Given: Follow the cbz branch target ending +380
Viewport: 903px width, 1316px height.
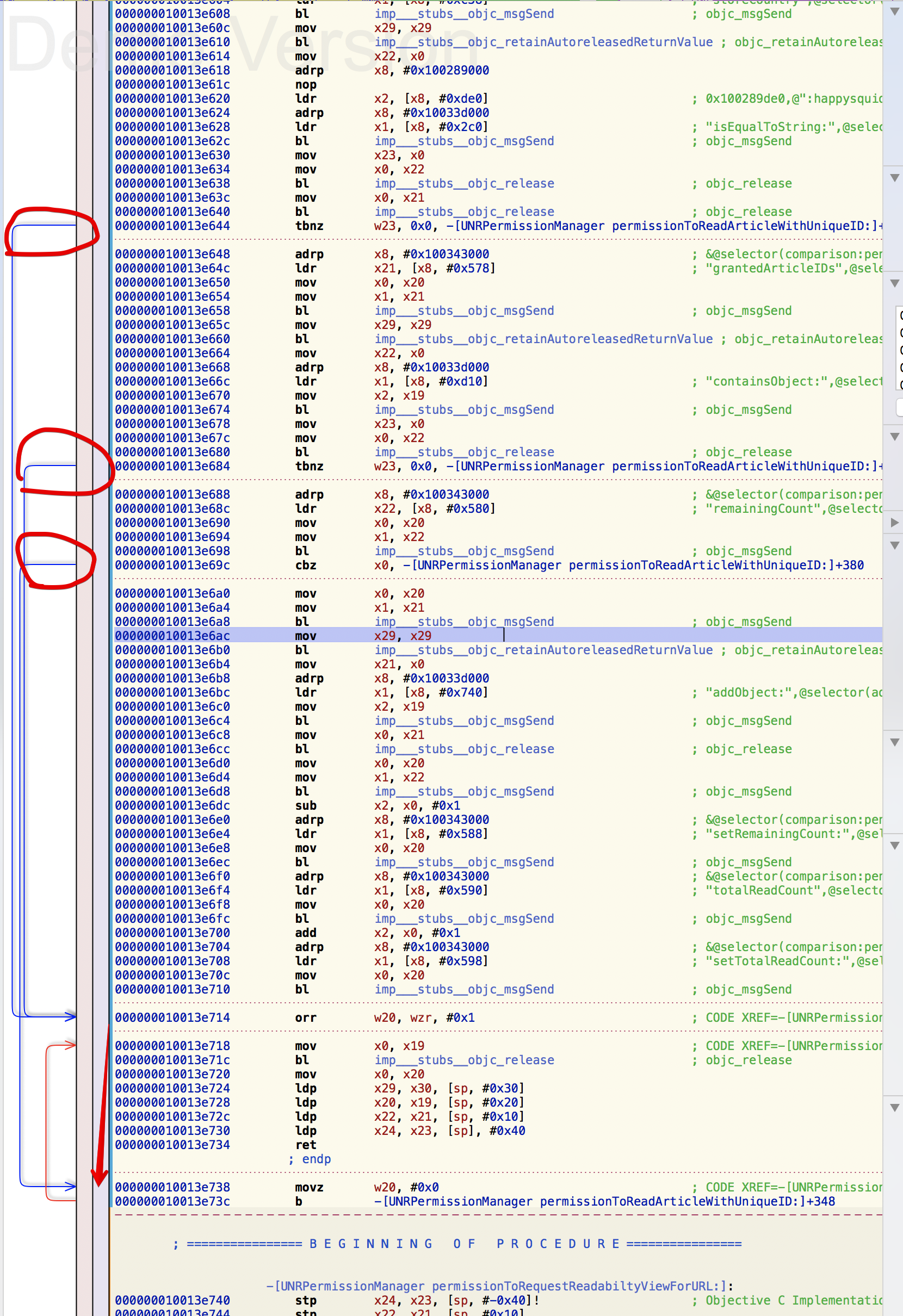Looking at the screenshot, I should [633, 565].
